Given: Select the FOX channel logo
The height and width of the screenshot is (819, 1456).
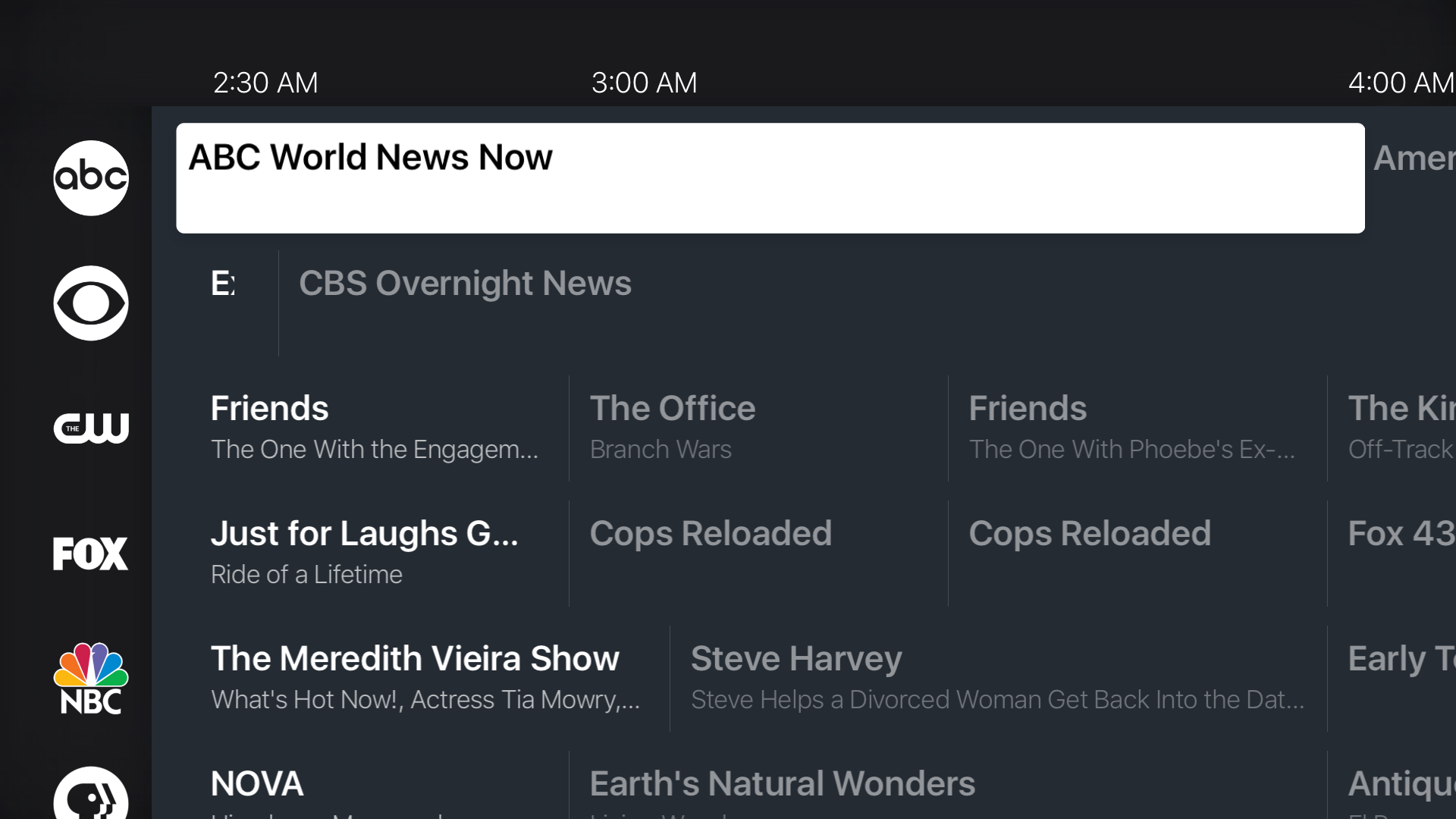Looking at the screenshot, I should tap(91, 553).
